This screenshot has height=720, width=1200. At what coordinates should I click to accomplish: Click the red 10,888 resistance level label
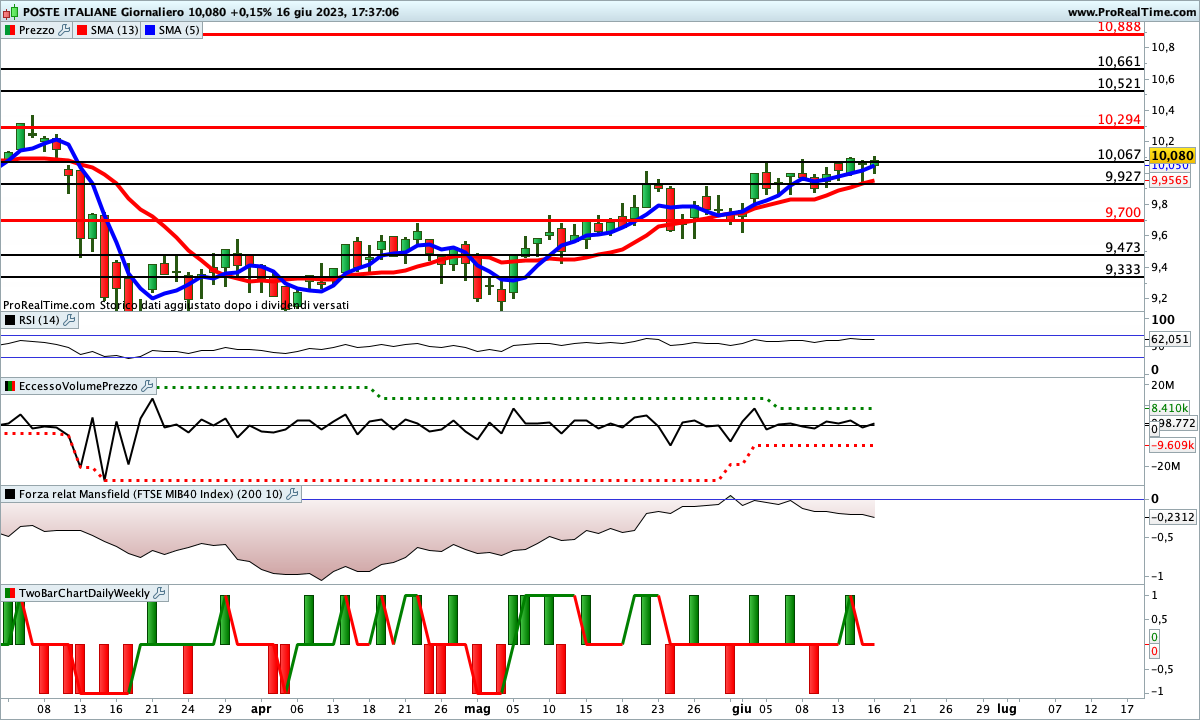click(1119, 26)
